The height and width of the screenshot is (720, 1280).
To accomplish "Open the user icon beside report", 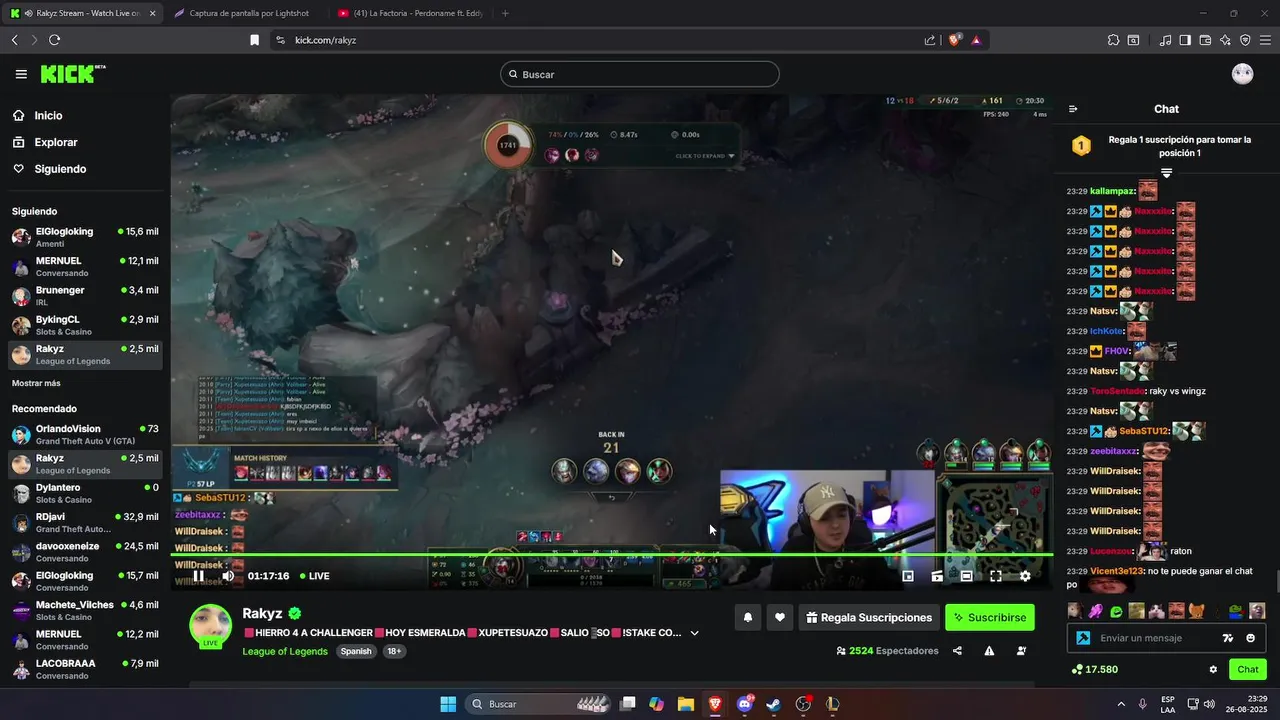I will [1021, 651].
